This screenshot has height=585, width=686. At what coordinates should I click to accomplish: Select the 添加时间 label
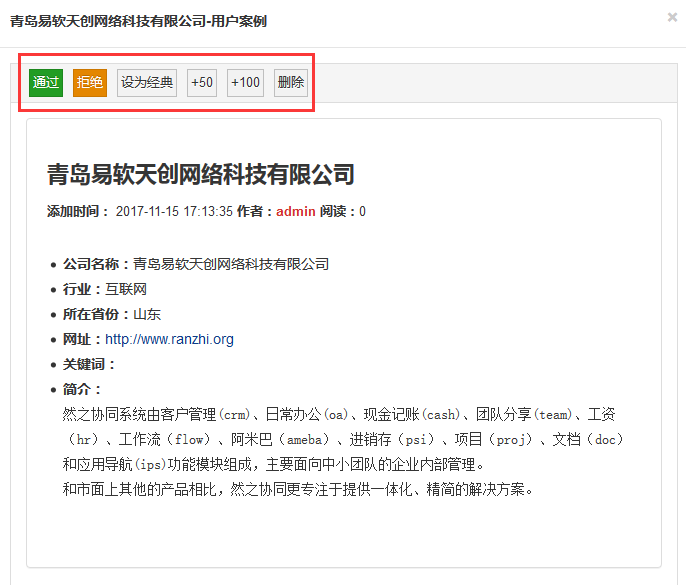pos(78,211)
